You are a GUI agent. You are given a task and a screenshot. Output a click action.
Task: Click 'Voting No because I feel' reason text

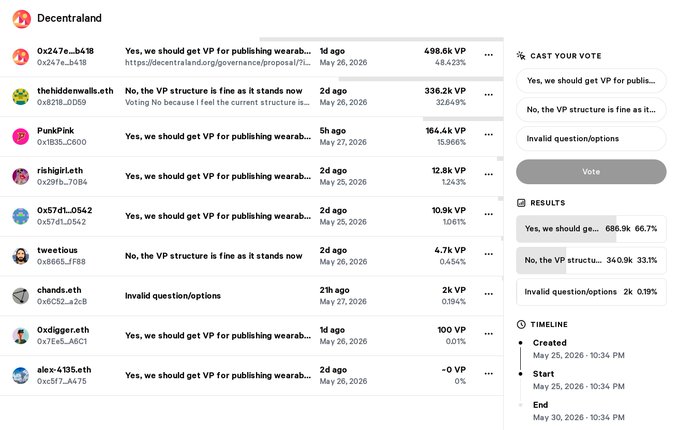(217, 102)
